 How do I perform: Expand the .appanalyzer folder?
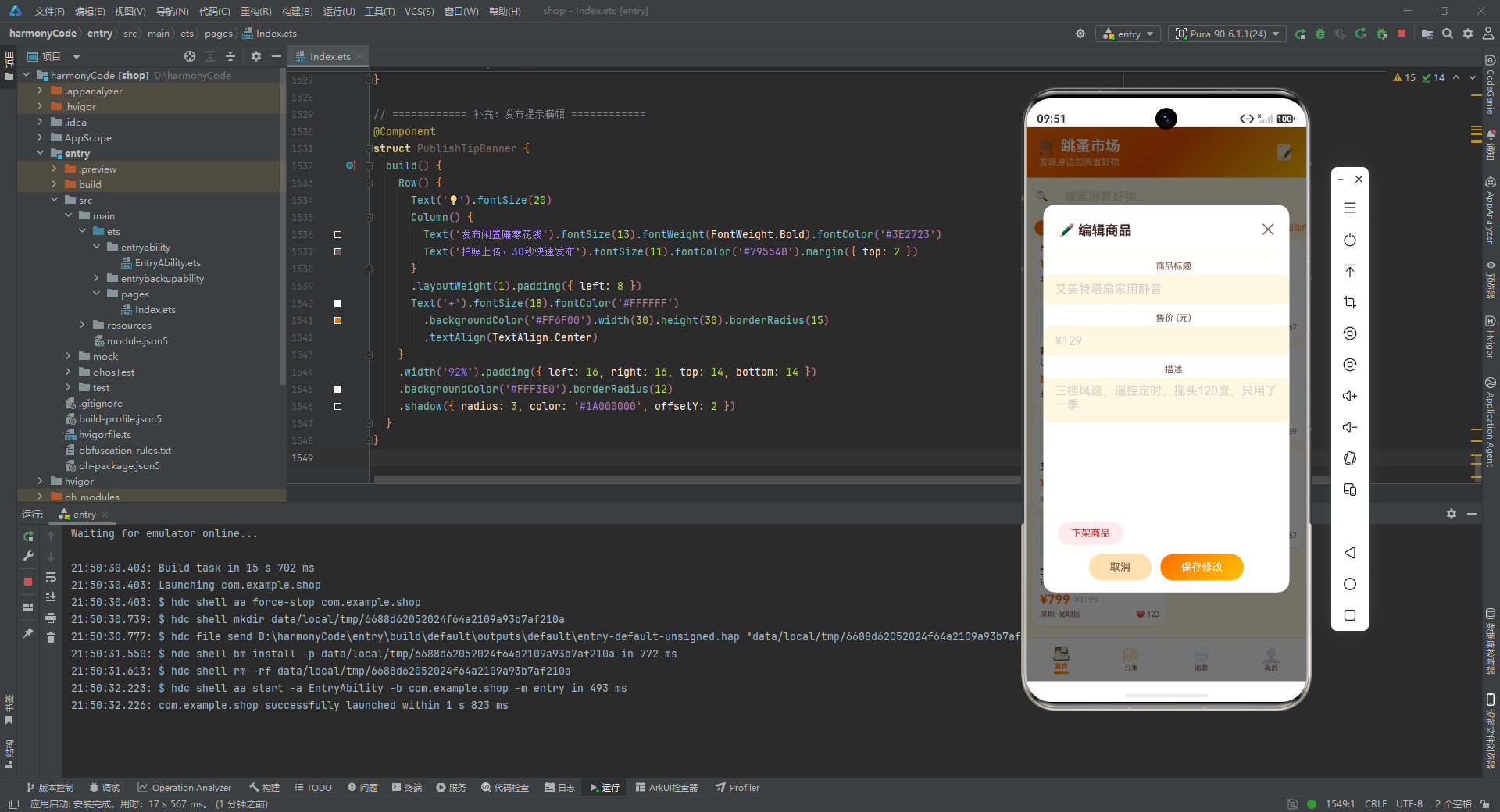pyautogui.click(x=40, y=91)
